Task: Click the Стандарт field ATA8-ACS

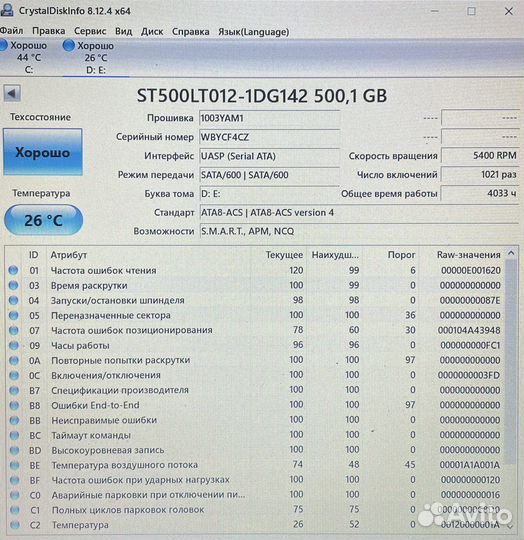Action: [359, 212]
